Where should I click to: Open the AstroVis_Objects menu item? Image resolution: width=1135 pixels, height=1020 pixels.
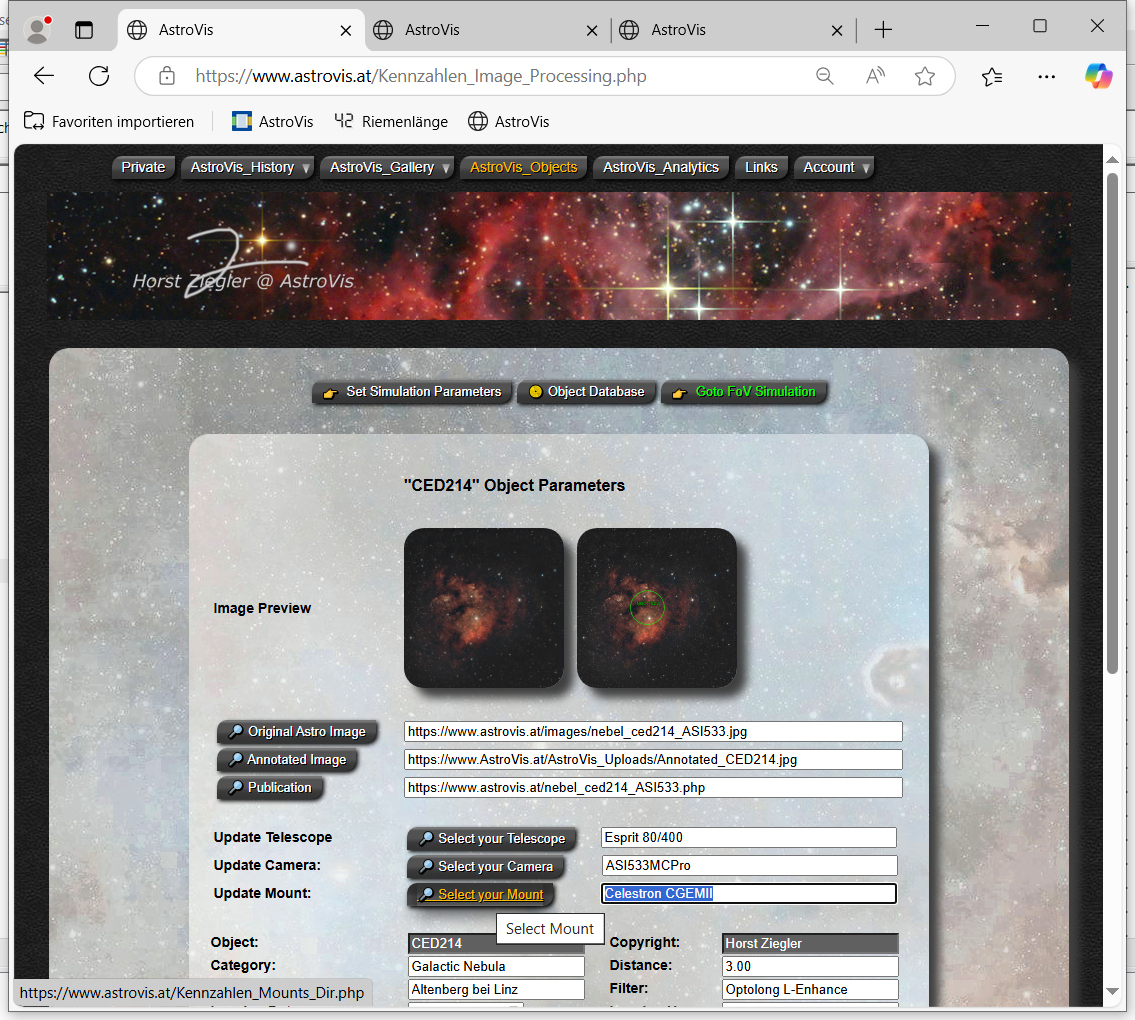click(523, 167)
